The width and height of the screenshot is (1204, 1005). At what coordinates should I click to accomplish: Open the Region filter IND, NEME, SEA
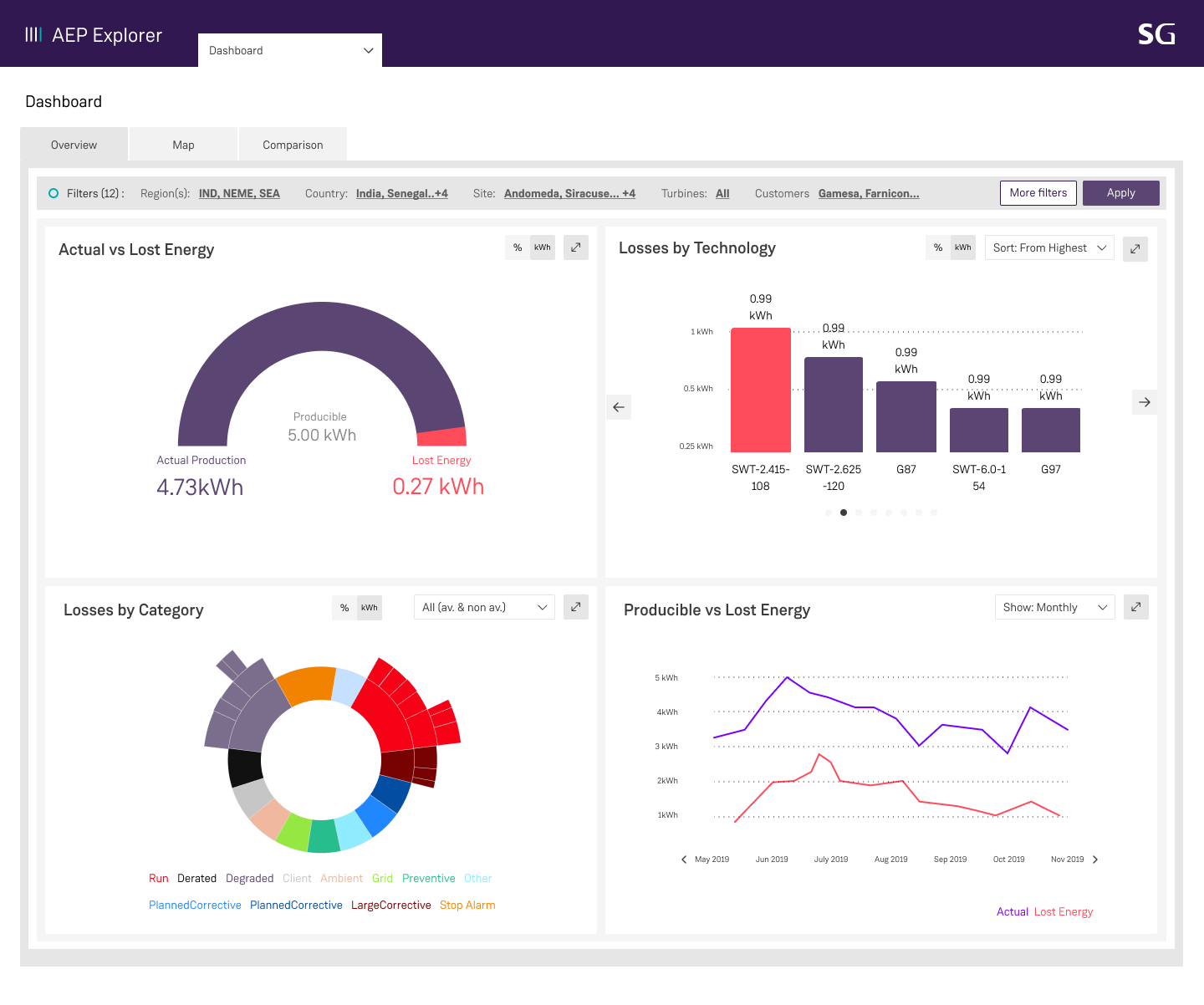click(239, 193)
